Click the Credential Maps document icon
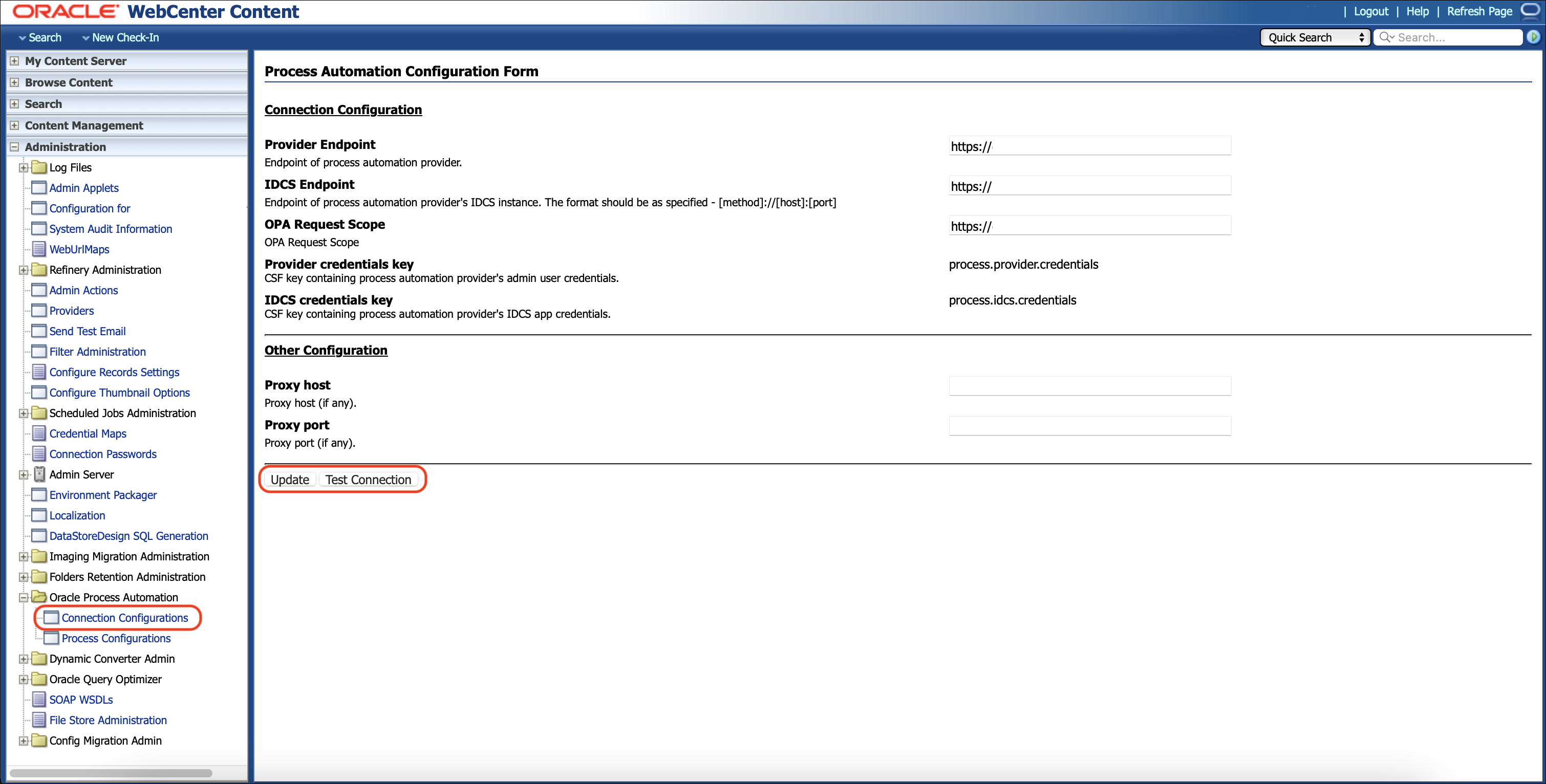1546x784 pixels. [x=38, y=433]
